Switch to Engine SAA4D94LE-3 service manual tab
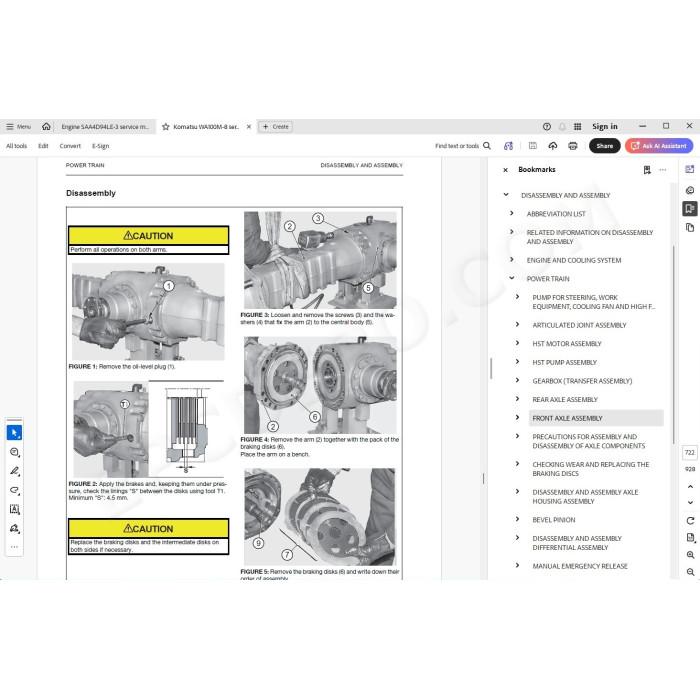 click(105, 127)
